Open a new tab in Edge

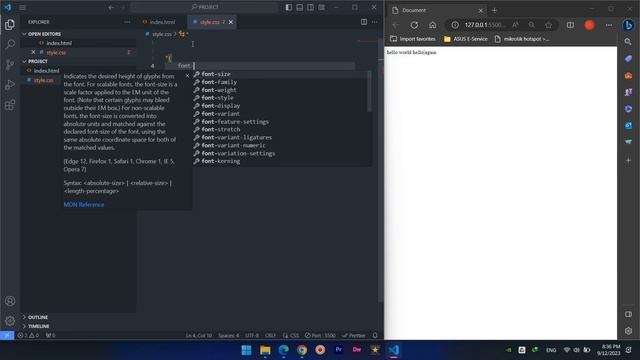[x=494, y=10]
